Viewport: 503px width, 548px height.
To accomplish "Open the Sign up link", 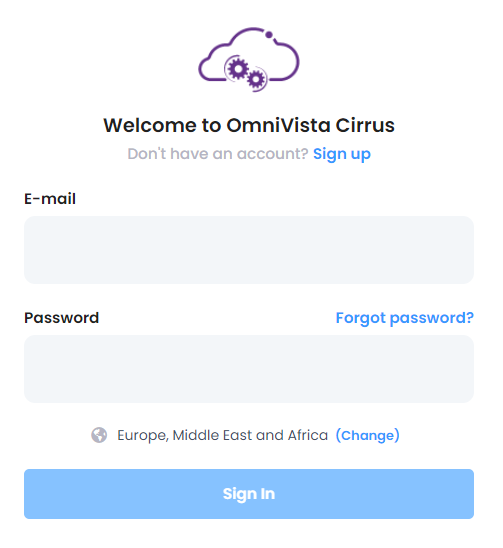I will tap(342, 154).
